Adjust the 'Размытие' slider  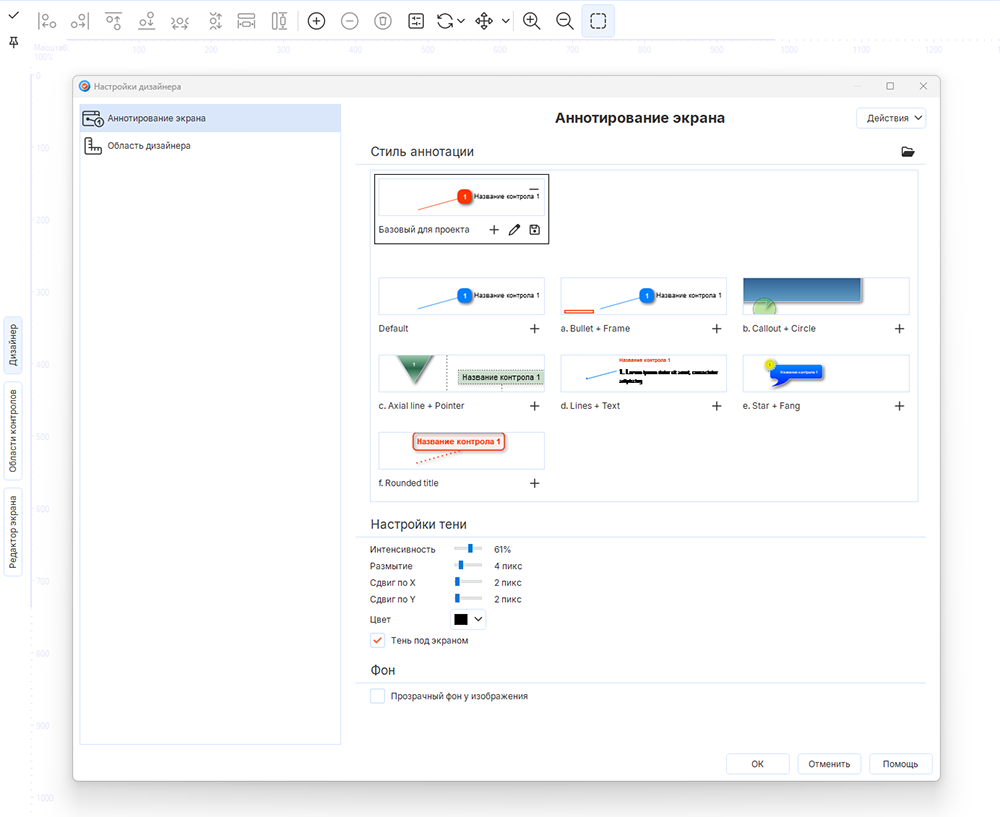pos(468,565)
